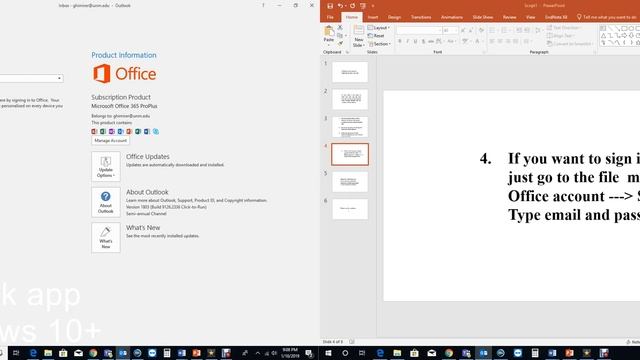Open the Character Spacing dropdown

440,41
